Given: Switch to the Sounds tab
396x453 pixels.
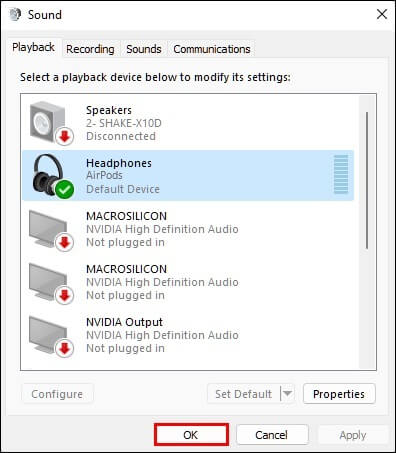Looking at the screenshot, I should pos(144,49).
